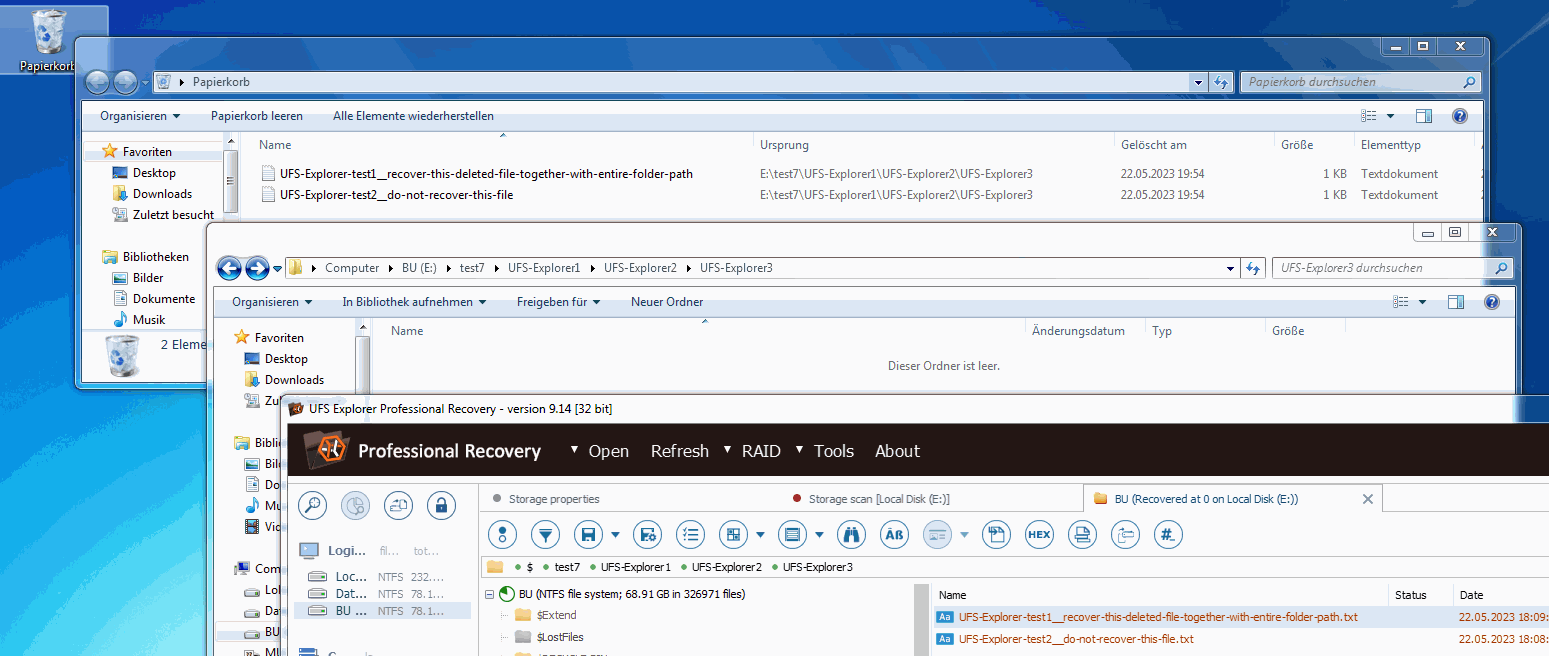This screenshot has width=1549, height=656.
Task: Click the printer-like report icon beside HEX
Action: point(1082,535)
